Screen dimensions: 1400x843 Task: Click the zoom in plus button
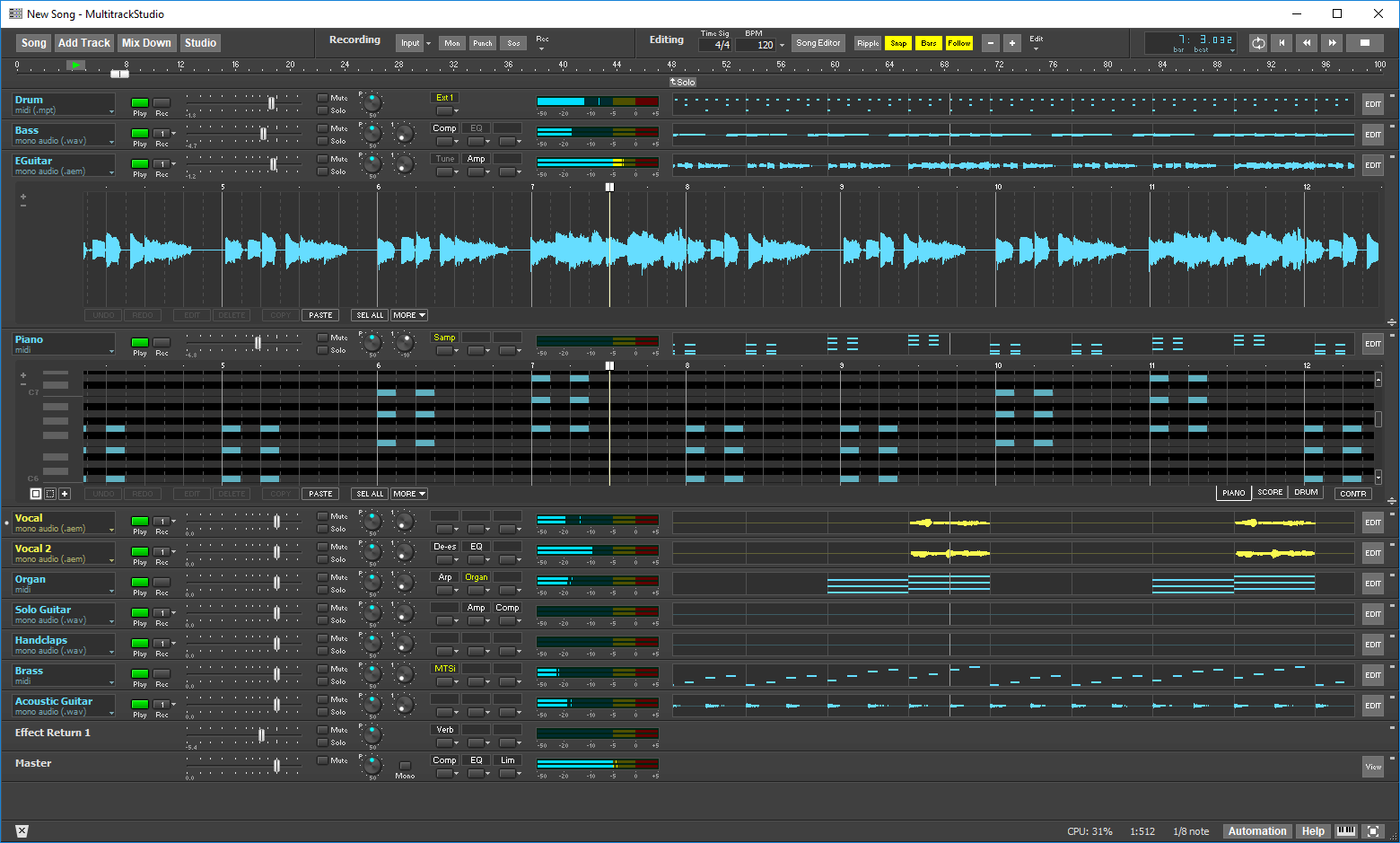pyautogui.click(x=1011, y=43)
